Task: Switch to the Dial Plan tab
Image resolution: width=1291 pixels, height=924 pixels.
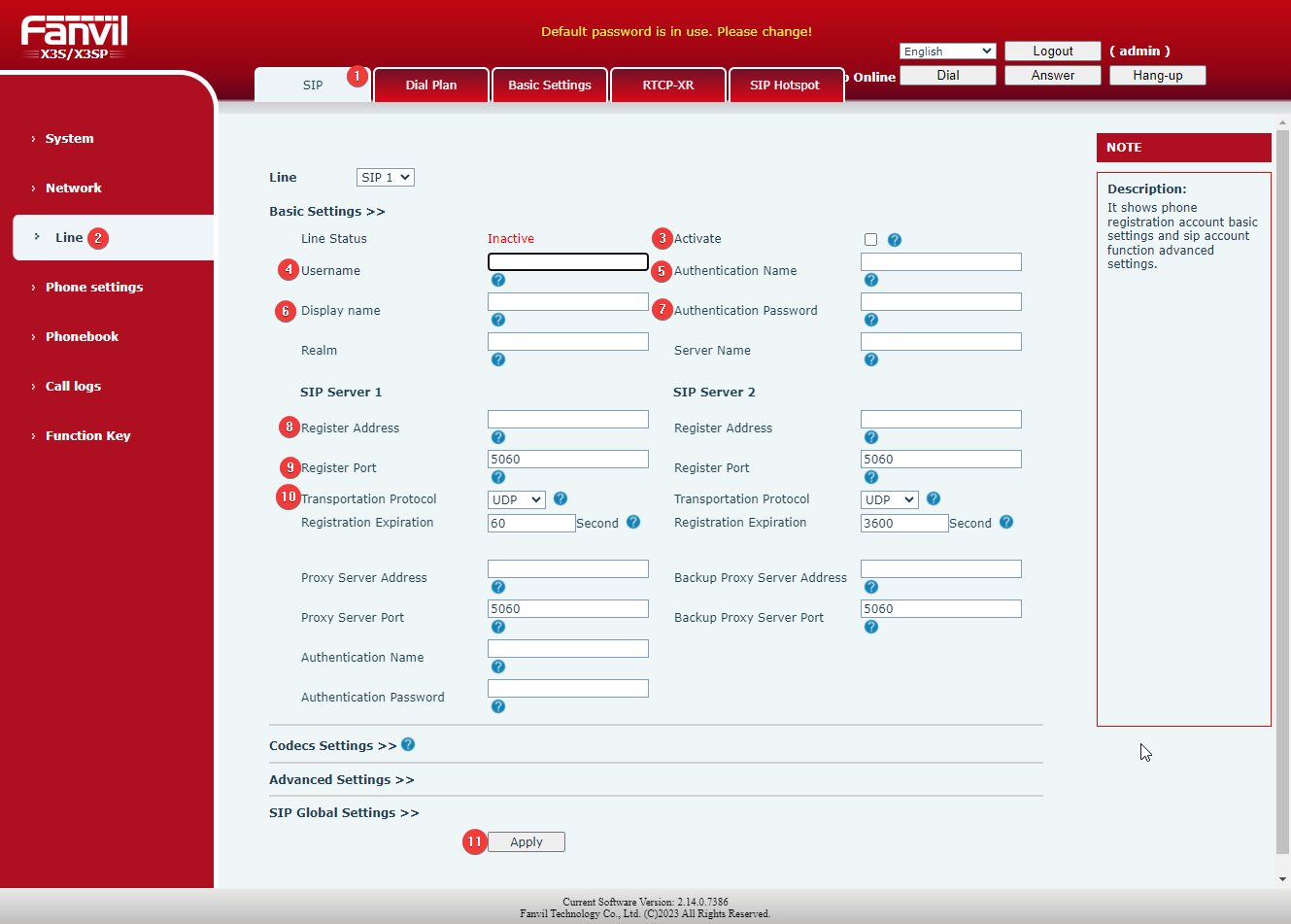Action: tap(430, 86)
